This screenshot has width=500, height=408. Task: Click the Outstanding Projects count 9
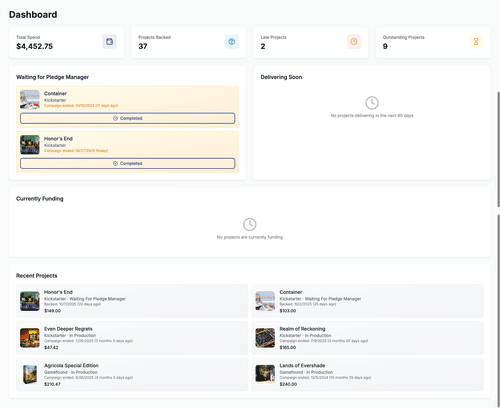pyautogui.click(x=385, y=46)
